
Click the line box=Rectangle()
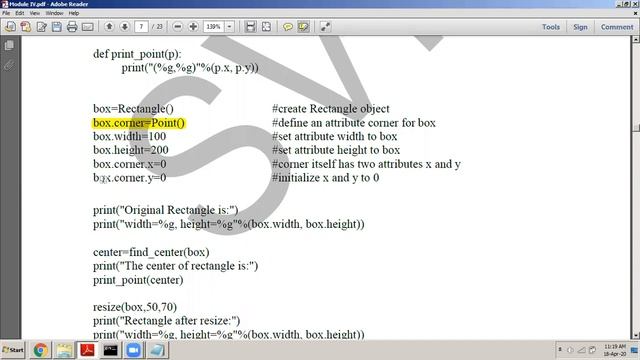coord(133,109)
